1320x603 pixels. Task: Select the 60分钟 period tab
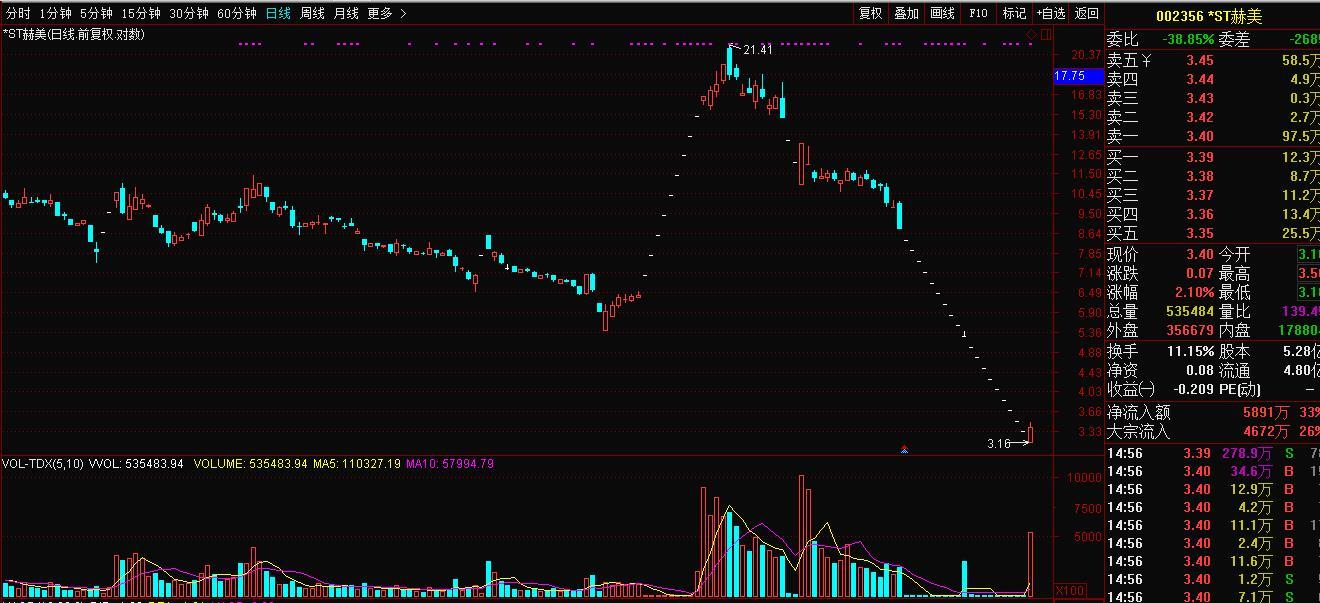click(x=237, y=13)
